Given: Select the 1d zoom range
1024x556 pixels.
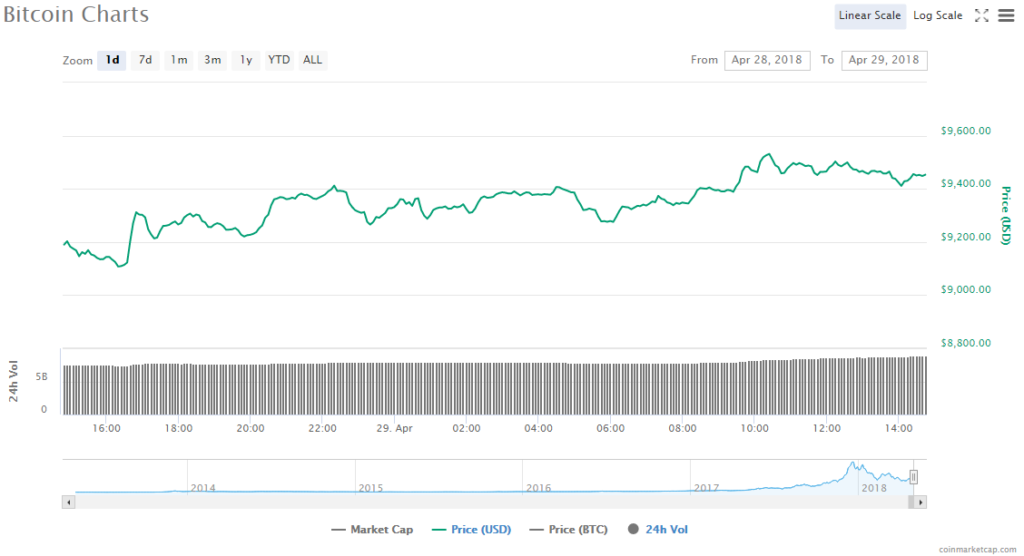Looking at the screenshot, I should 113,60.
